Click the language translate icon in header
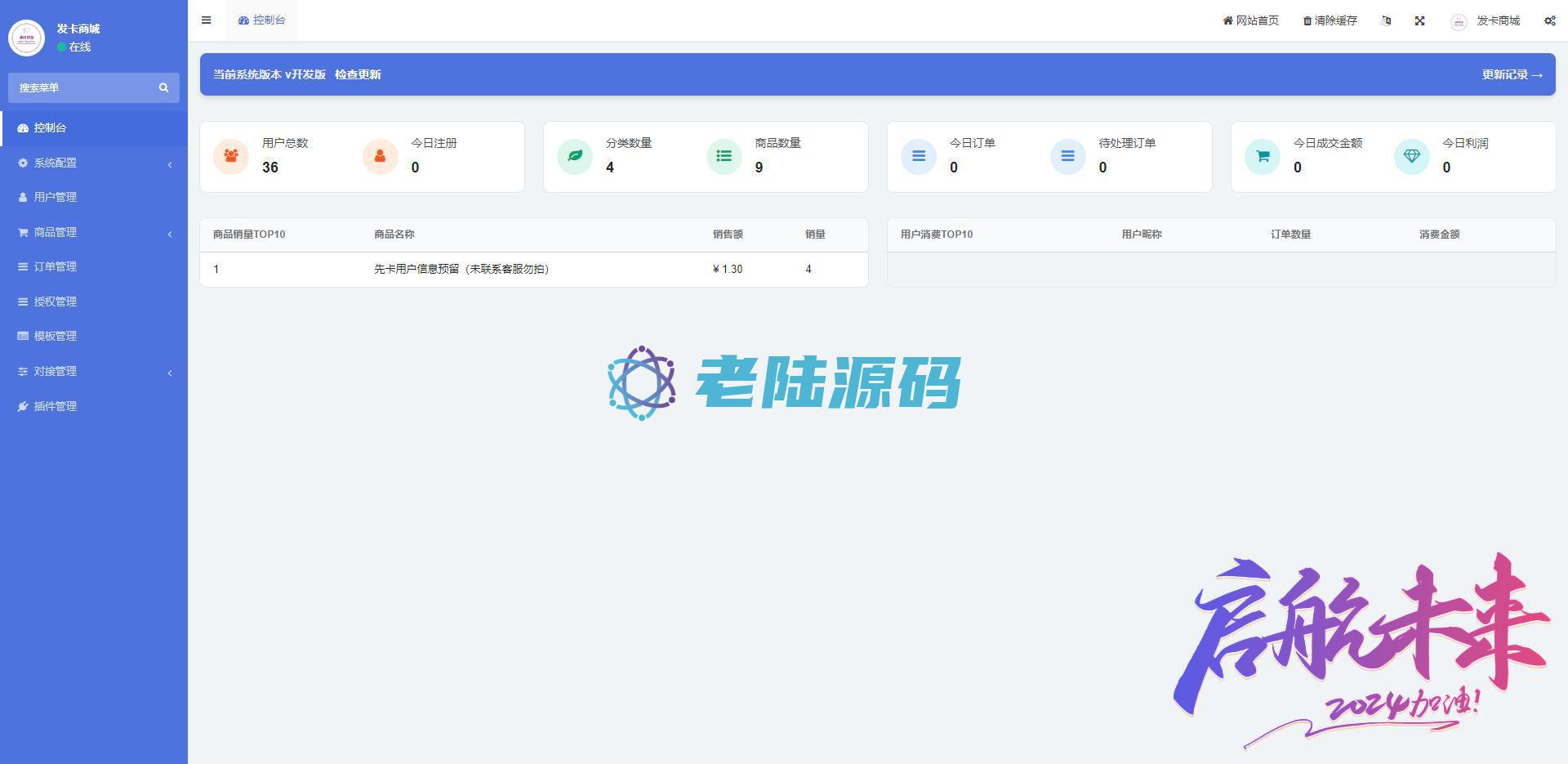Image resolution: width=1568 pixels, height=764 pixels. point(1386,20)
